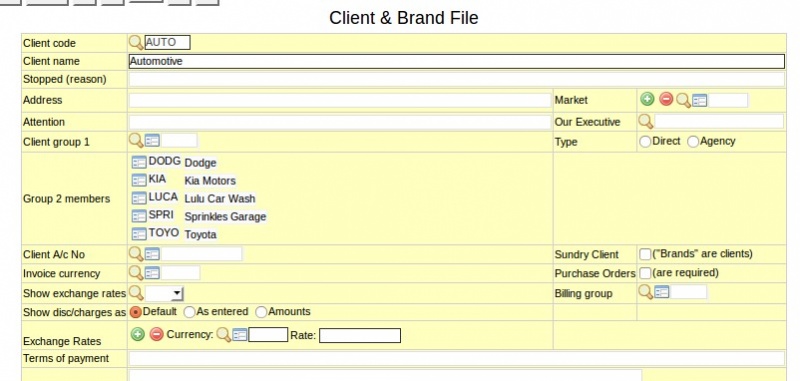Click the Client name text field
Image resolution: width=800 pixels, height=381 pixels.
[457, 61]
